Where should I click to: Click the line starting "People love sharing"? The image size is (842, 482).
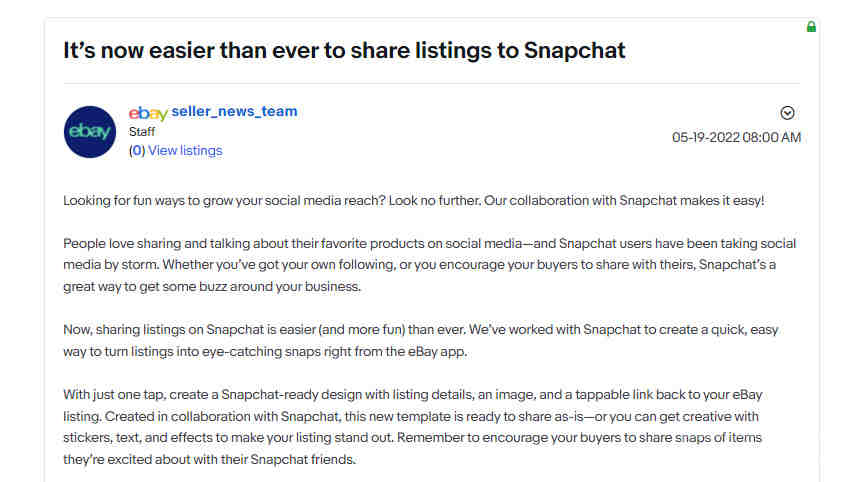430,244
